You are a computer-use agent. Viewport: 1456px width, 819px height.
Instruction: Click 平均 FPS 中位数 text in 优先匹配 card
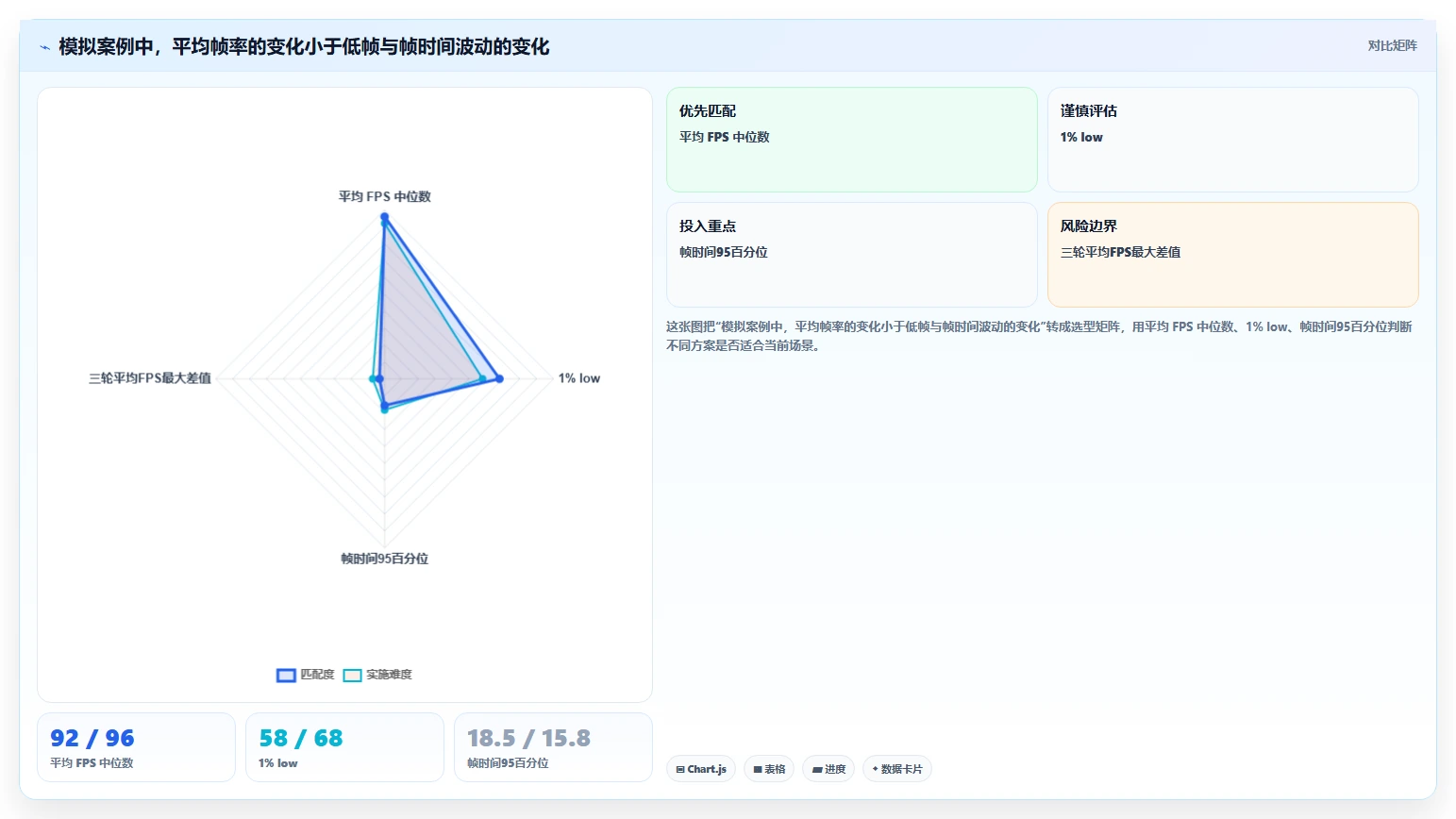[x=725, y=137]
